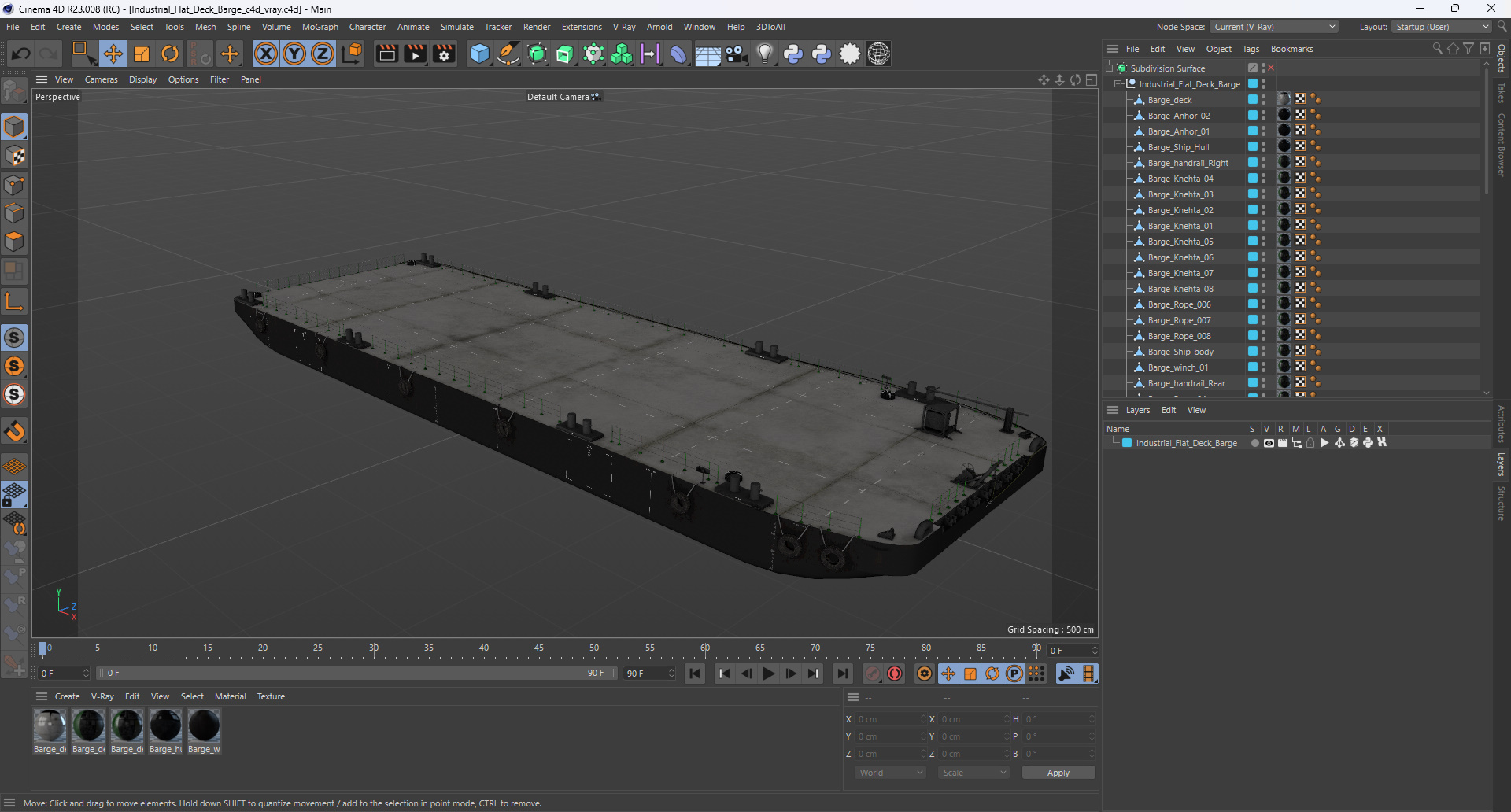Open the Attributes side tab
Viewport: 1511px width, 812px height.
click(x=1502, y=423)
